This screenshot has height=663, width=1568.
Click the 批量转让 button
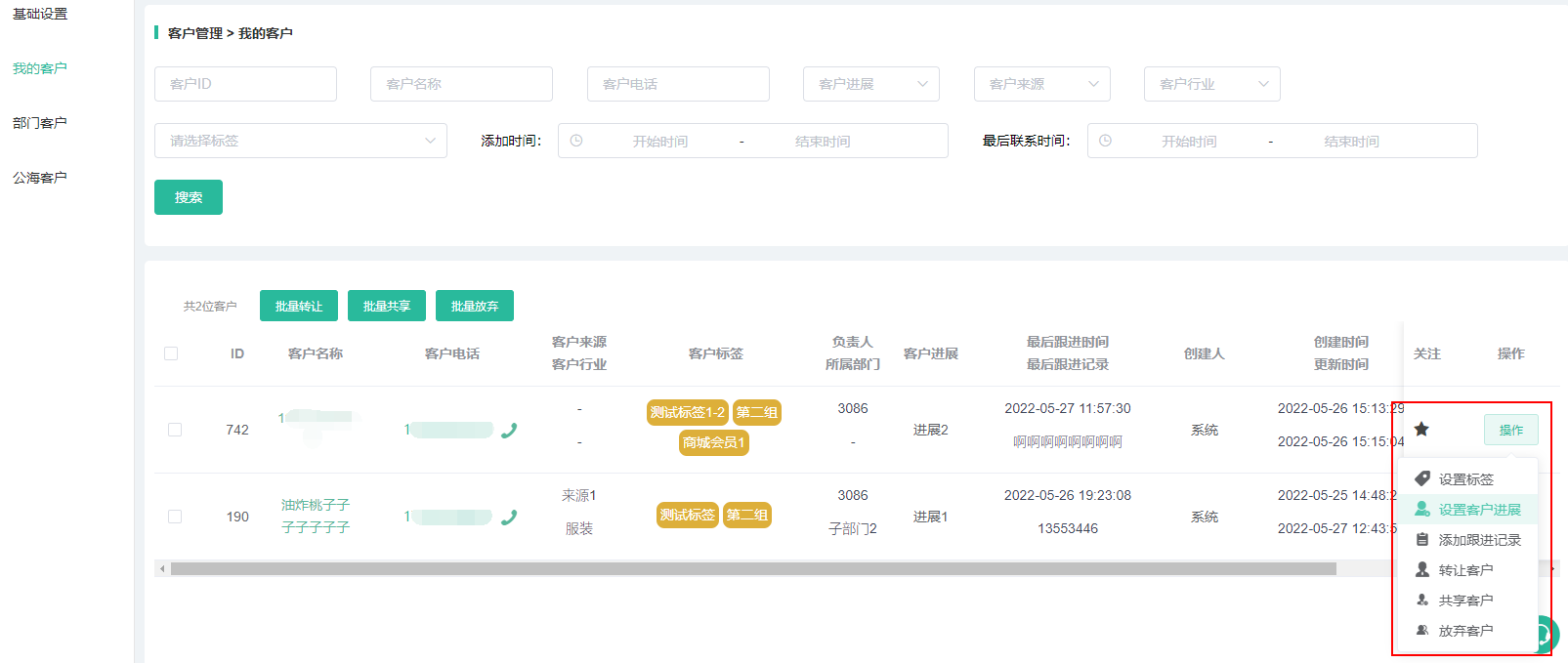click(298, 306)
